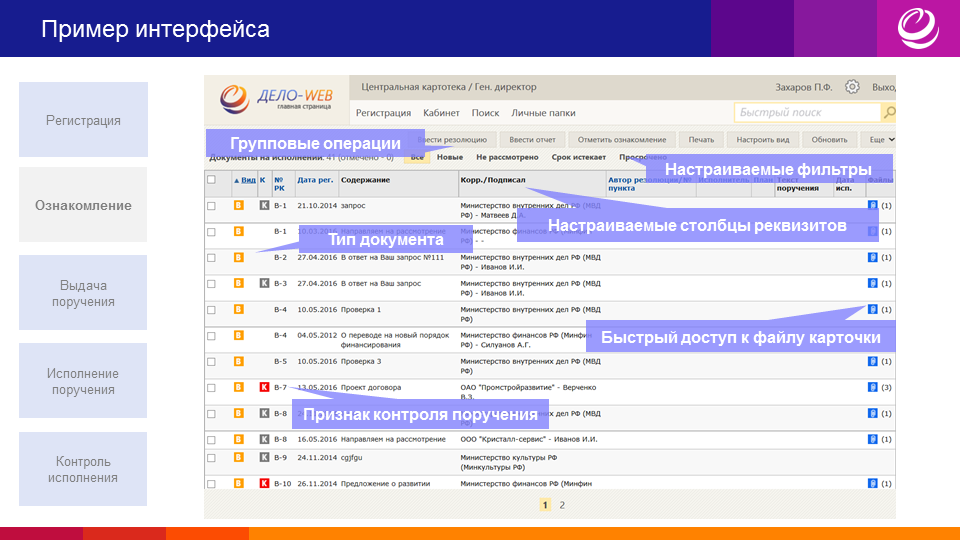
Task: Check the box for В-5 Проверка 3 row
Action: pos(211,362)
